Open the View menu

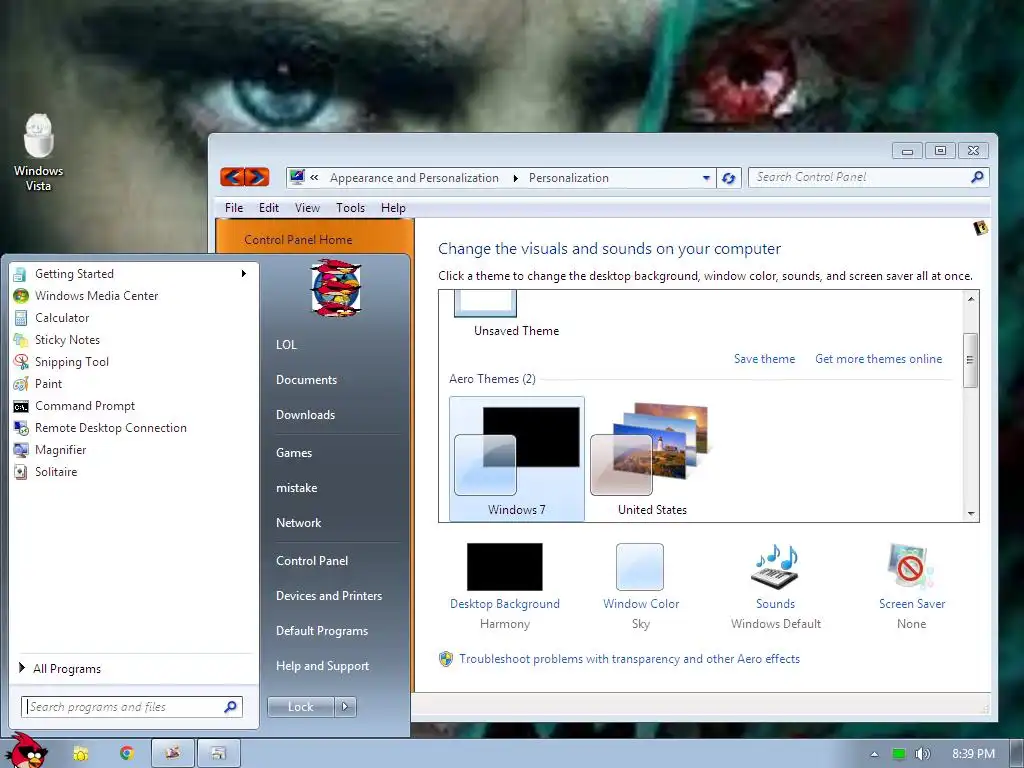point(307,208)
